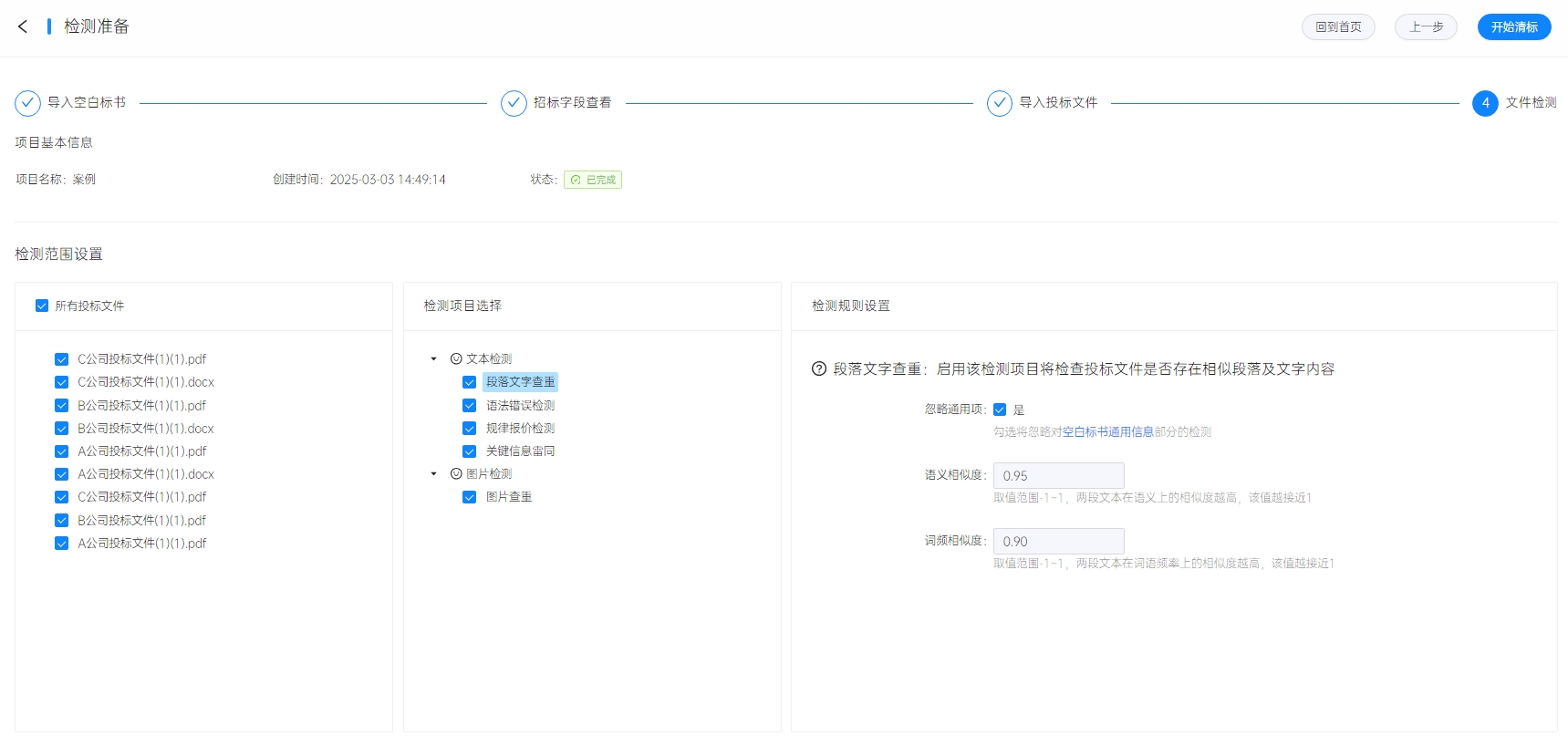The image size is (1568, 736).
Task: Click the 导入投标文件 step label
Action: (x=1058, y=103)
